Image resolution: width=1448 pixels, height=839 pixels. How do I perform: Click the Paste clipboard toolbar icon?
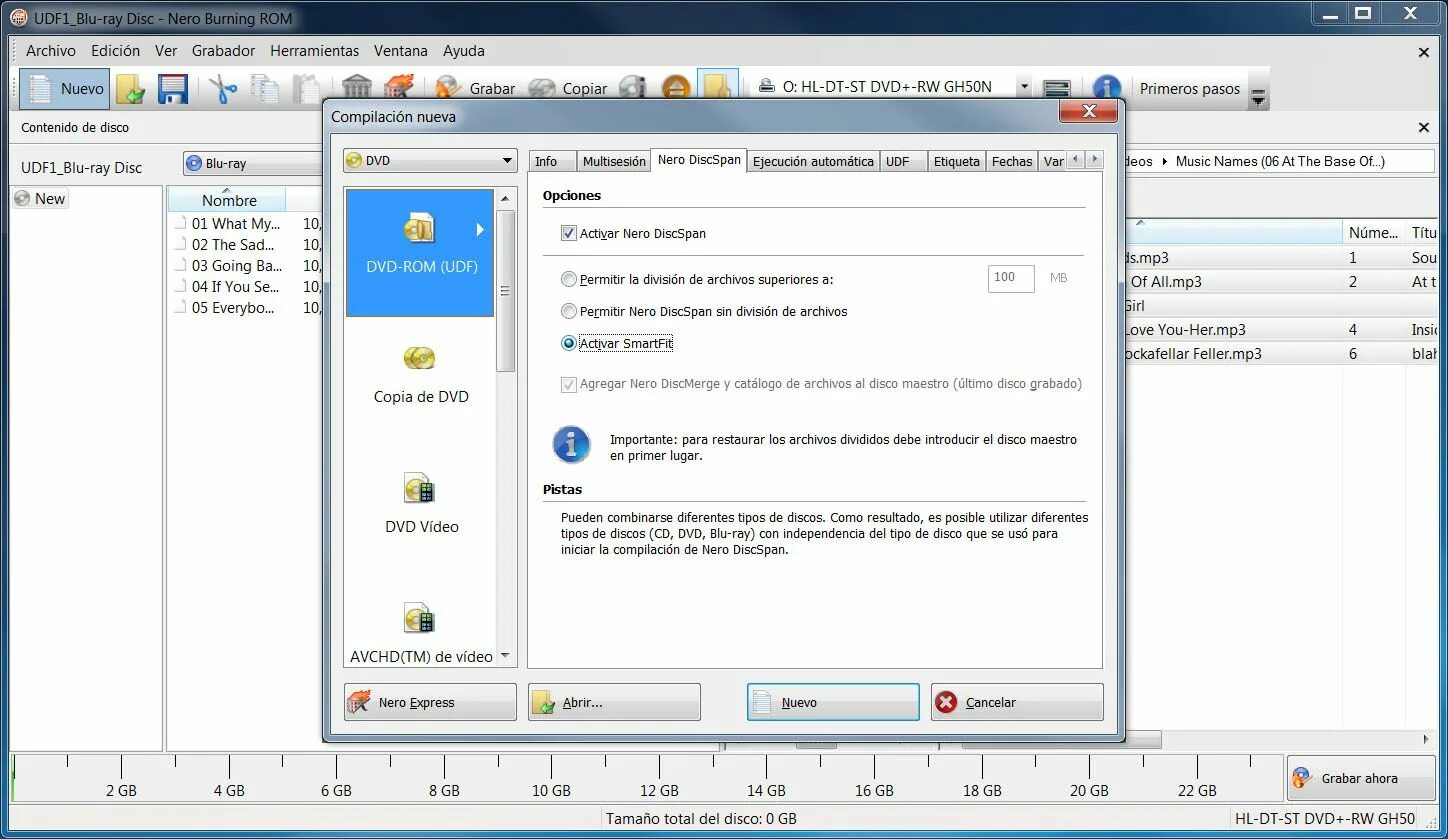point(305,89)
